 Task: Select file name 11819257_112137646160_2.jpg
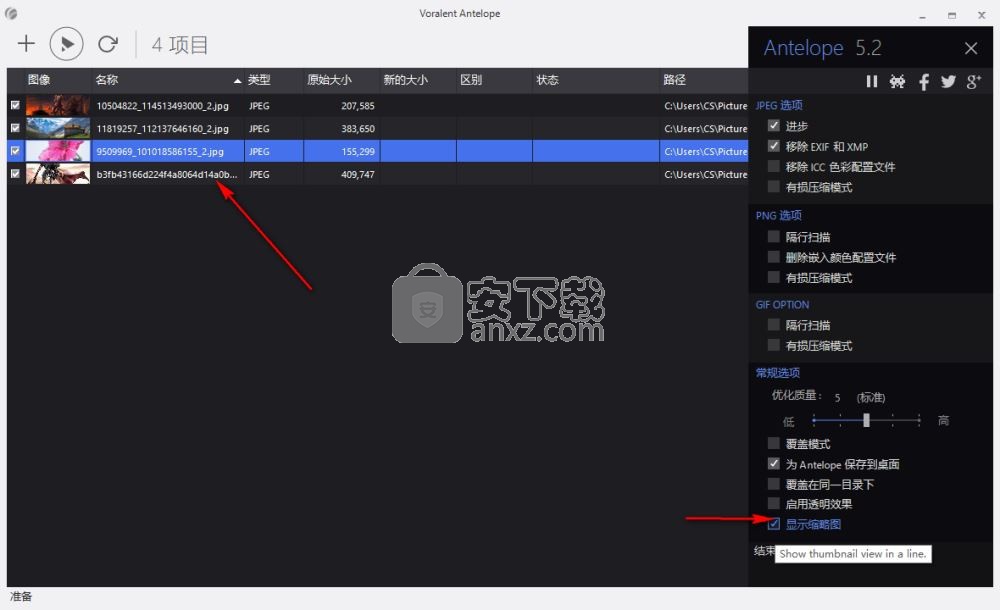[x=163, y=129]
